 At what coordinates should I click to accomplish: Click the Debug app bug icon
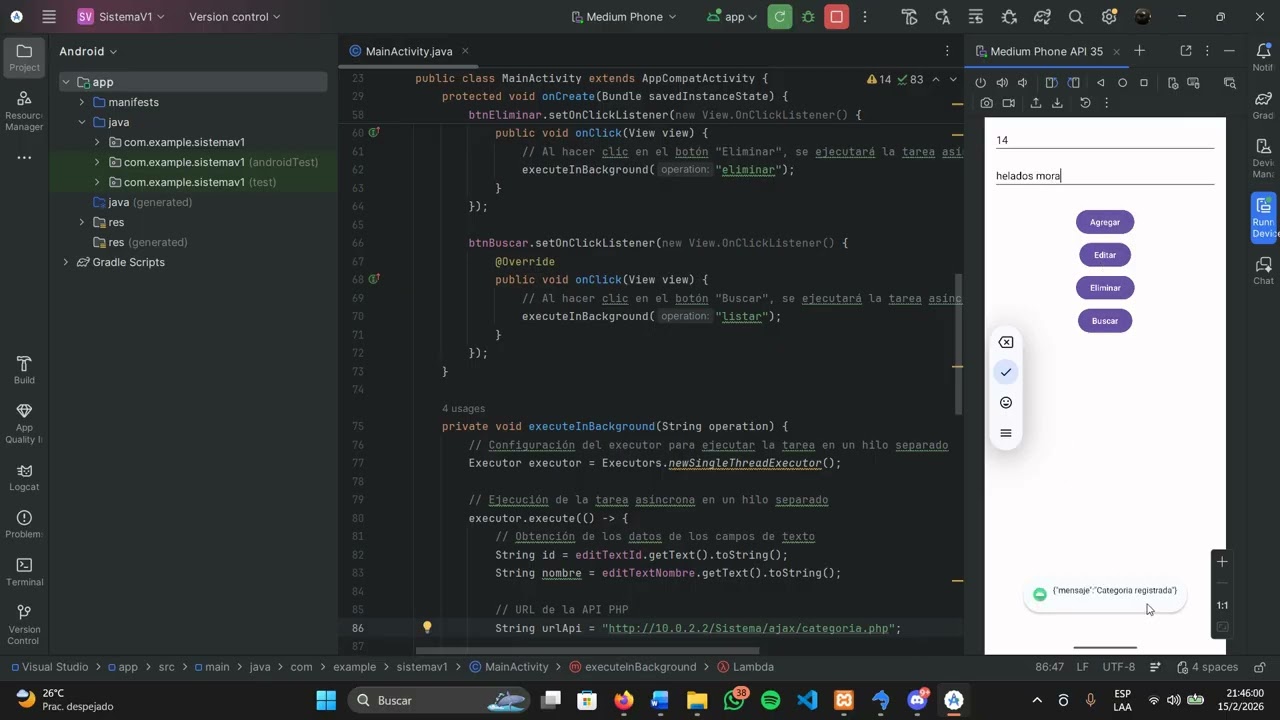[x=808, y=17]
